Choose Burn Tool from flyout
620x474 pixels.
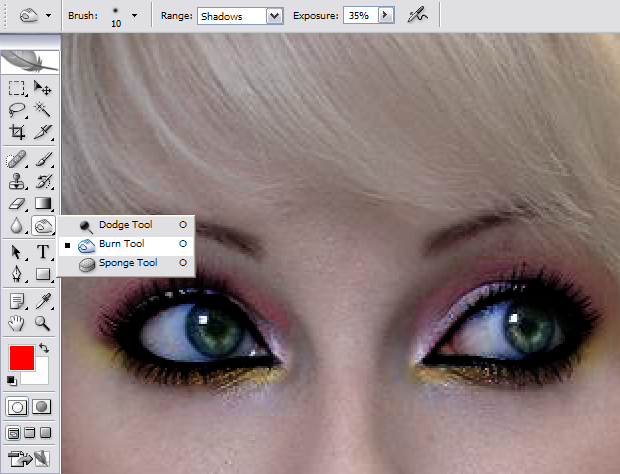tap(127, 244)
